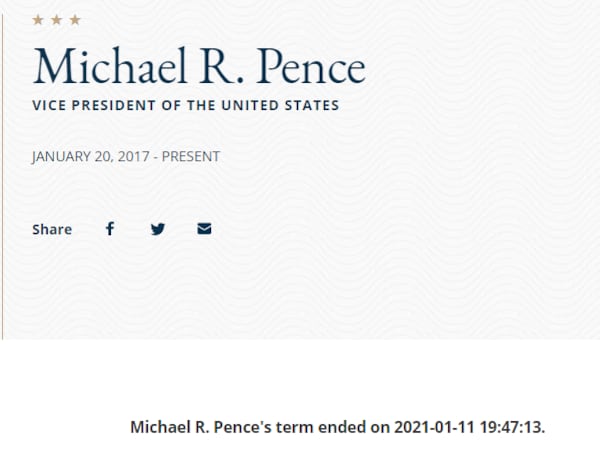Click the "Share" label

pos(52,230)
